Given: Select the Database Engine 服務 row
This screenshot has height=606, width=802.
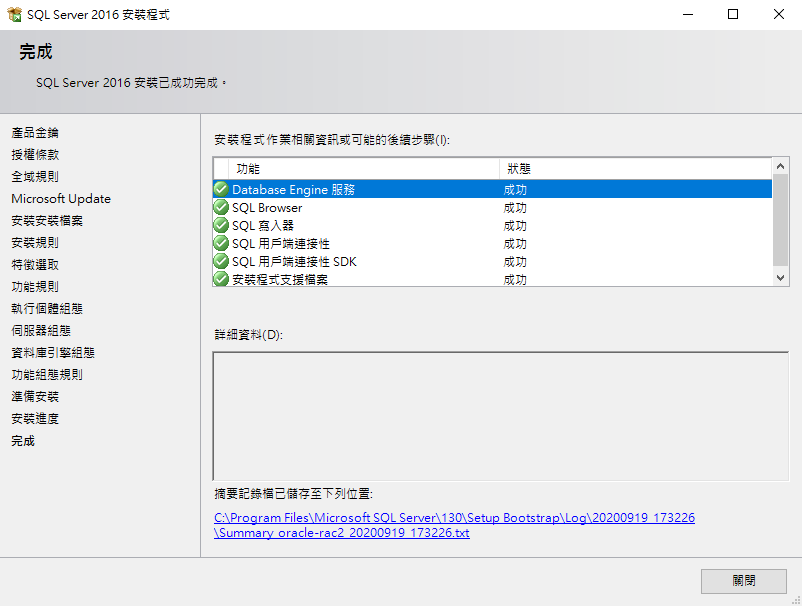Looking at the screenshot, I should click(x=493, y=189).
